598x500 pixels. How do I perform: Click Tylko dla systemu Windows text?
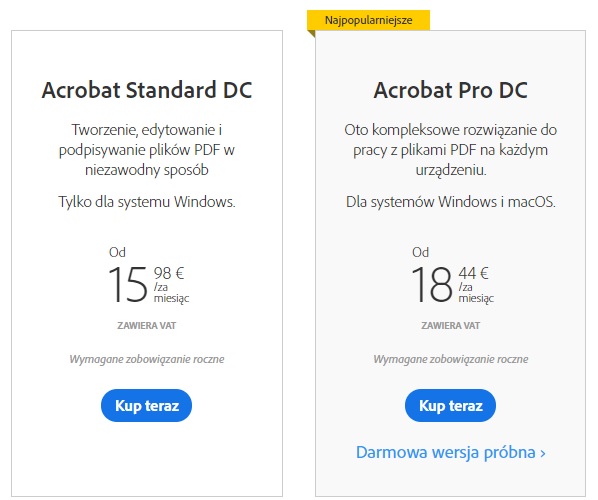[x=147, y=202]
